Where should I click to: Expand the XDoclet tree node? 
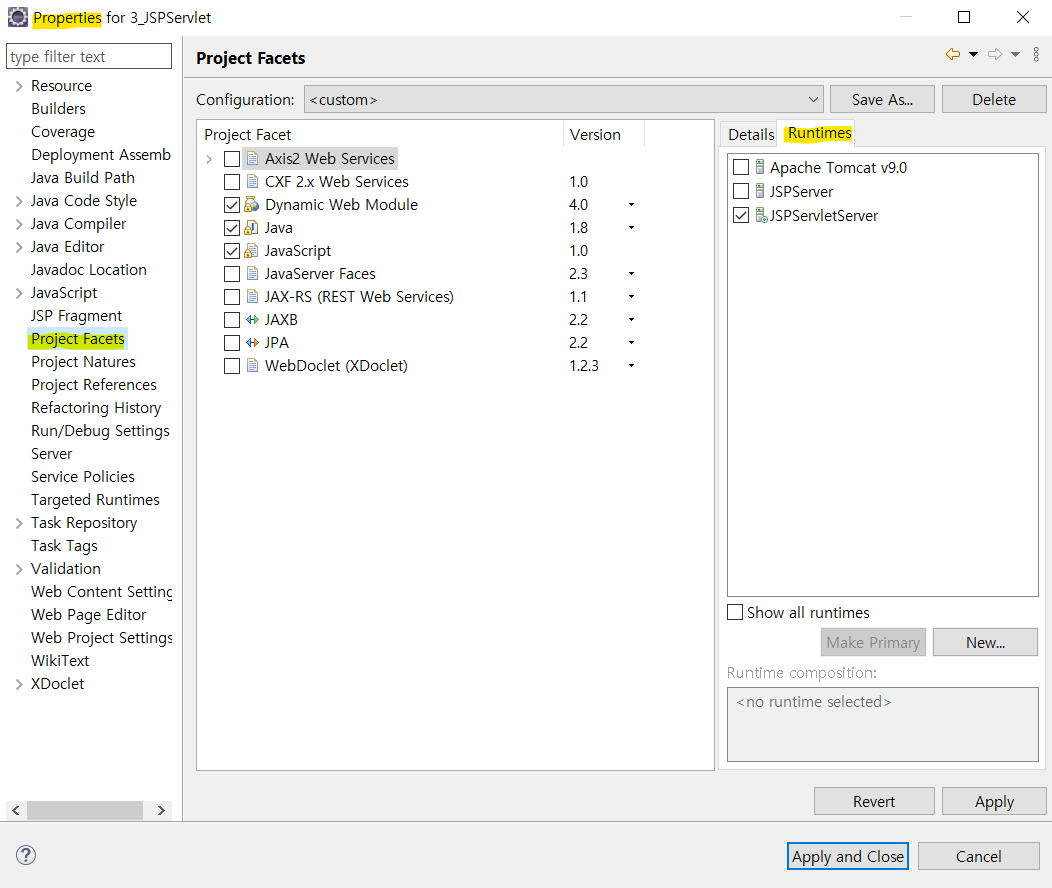pyautogui.click(x=19, y=683)
